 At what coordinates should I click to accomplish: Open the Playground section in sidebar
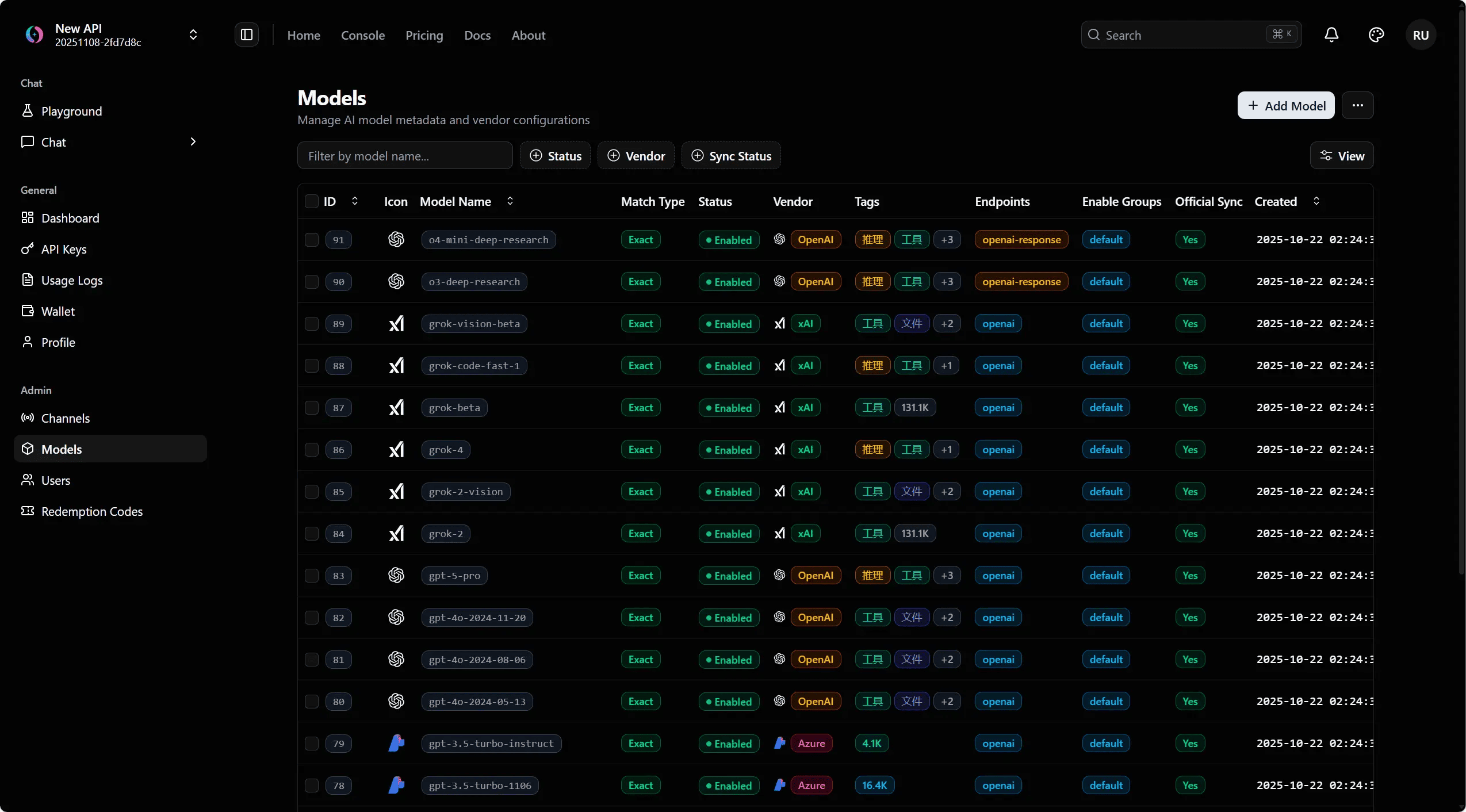(73, 112)
